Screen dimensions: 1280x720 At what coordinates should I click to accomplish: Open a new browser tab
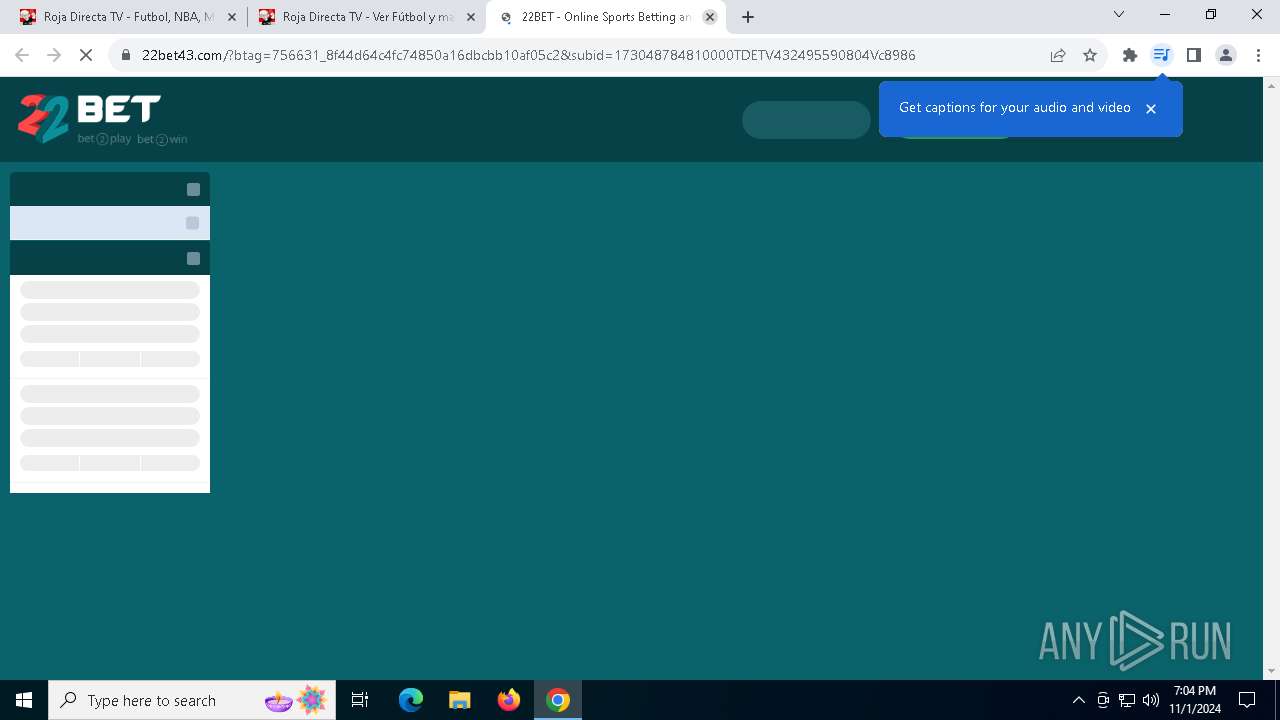click(x=748, y=17)
